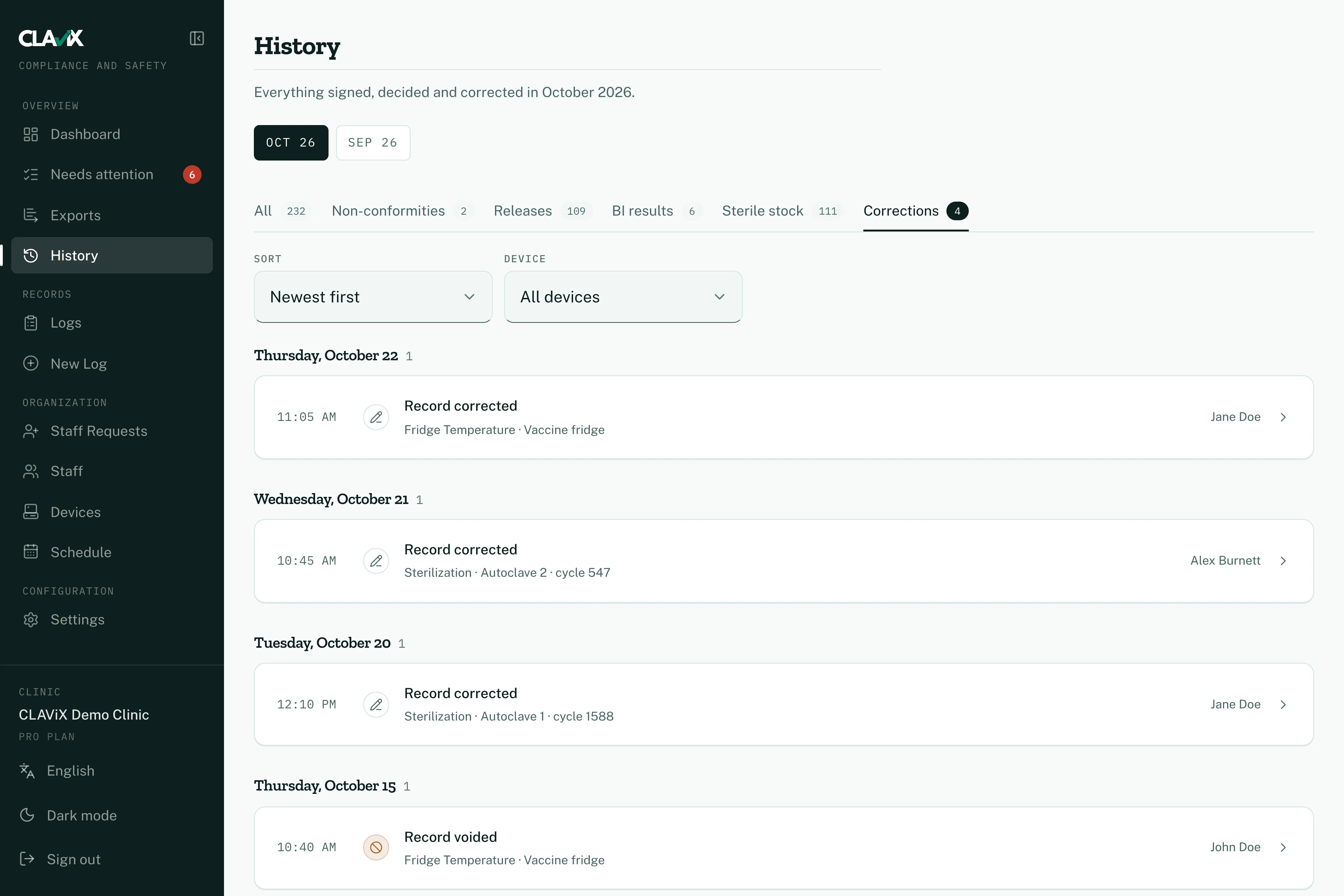Click 'Thursday, October 22' date heading
The height and width of the screenshot is (896, 1344).
(326, 355)
